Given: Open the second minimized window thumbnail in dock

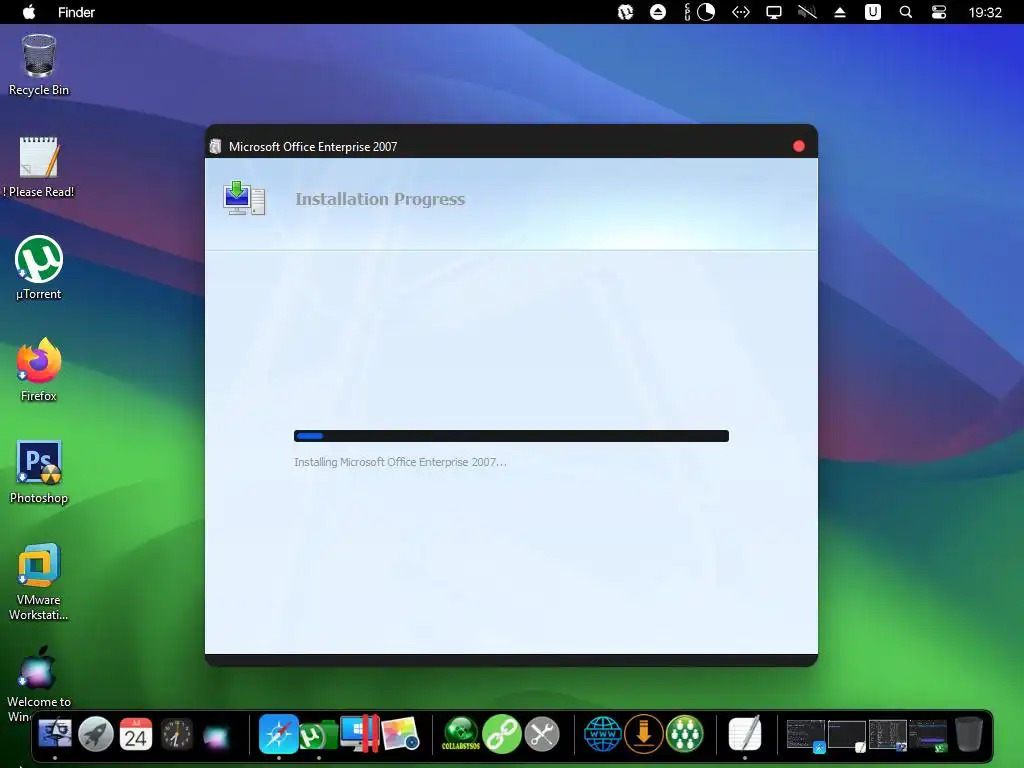Looking at the screenshot, I should pyautogui.click(x=846, y=735).
